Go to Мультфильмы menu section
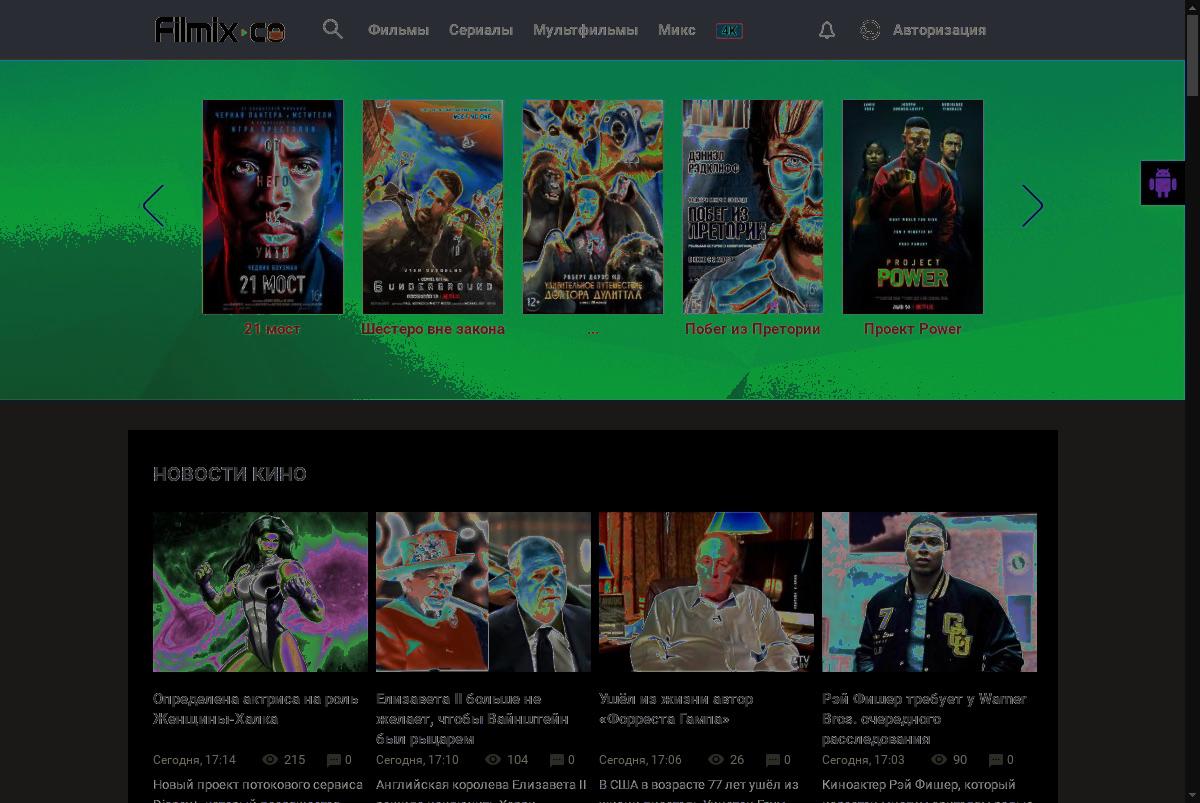The width and height of the screenshot is (1200, 803). (585, 30)
